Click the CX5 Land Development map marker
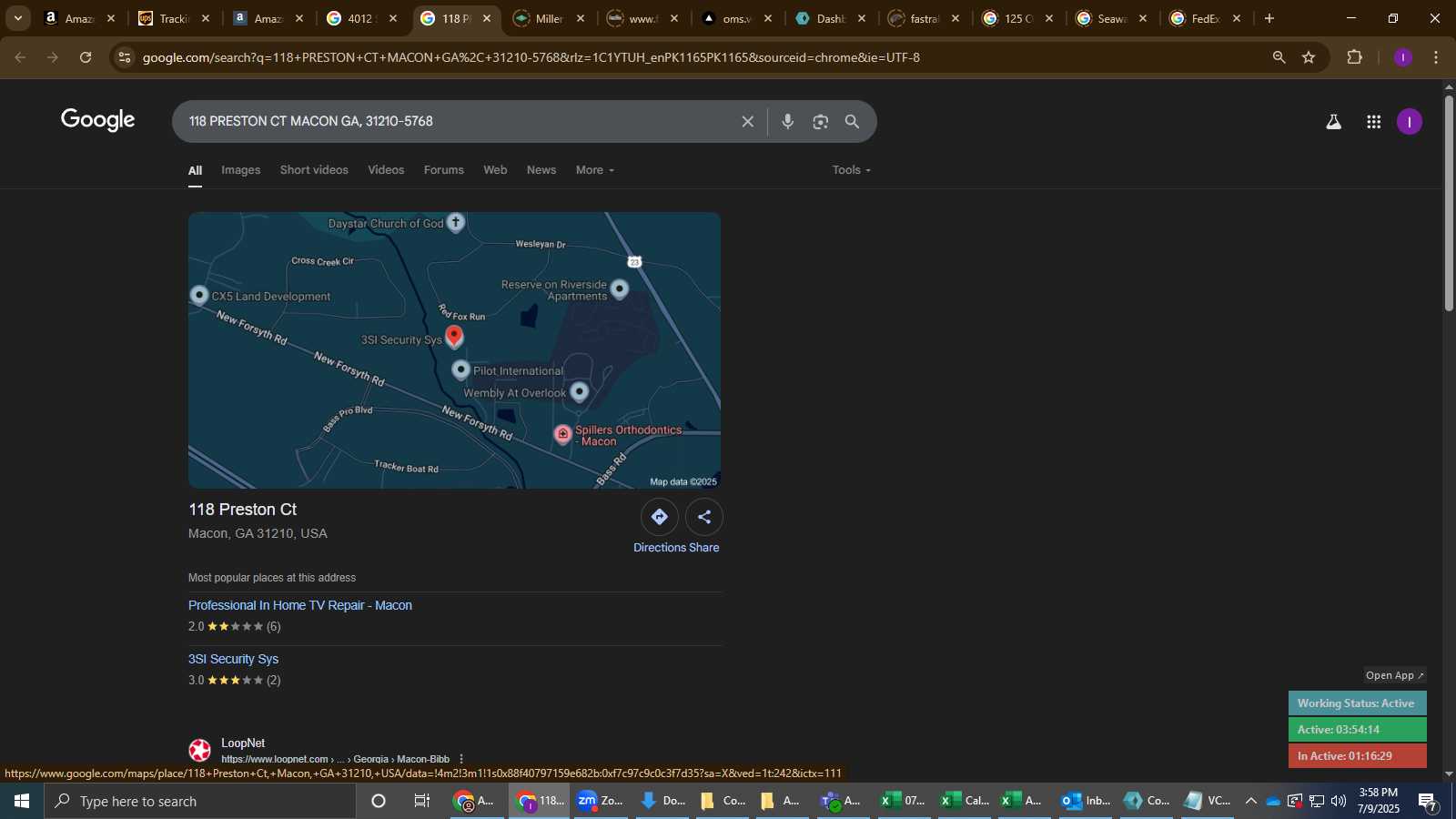The width and height of the screenshot is (1456, 819). [199, 296]
